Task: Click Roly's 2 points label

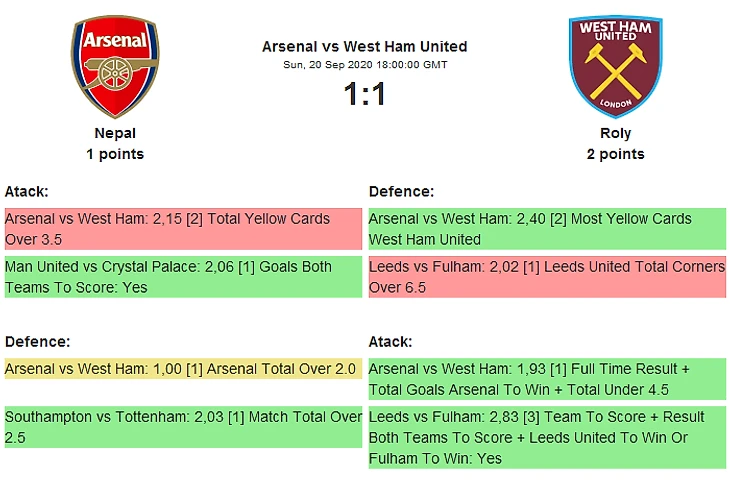Action: pyautogui.click(x=616, y=154)
